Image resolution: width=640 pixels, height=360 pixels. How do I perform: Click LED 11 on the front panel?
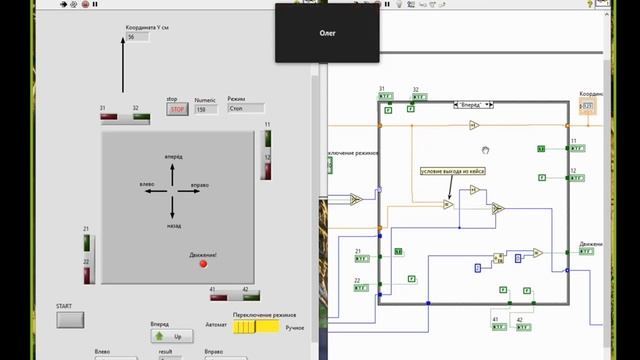point(268,138)
